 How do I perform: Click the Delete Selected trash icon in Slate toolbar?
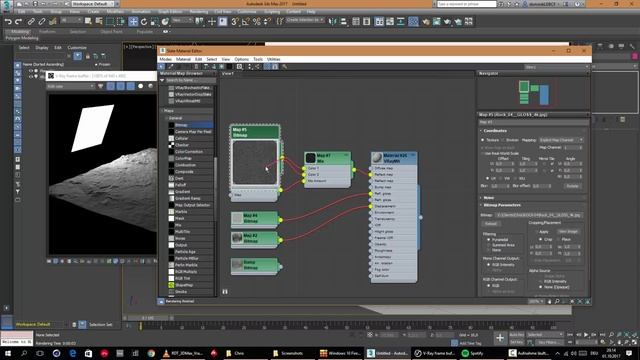click(196, 67)
